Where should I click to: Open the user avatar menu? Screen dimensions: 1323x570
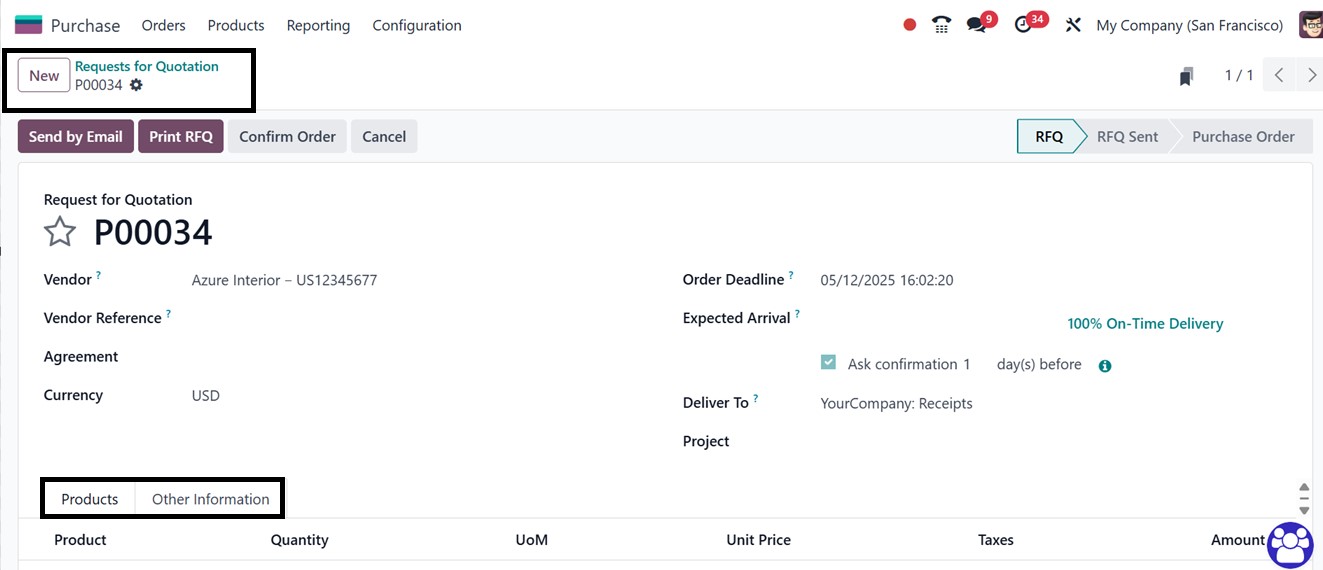(x=1310, y=25)
